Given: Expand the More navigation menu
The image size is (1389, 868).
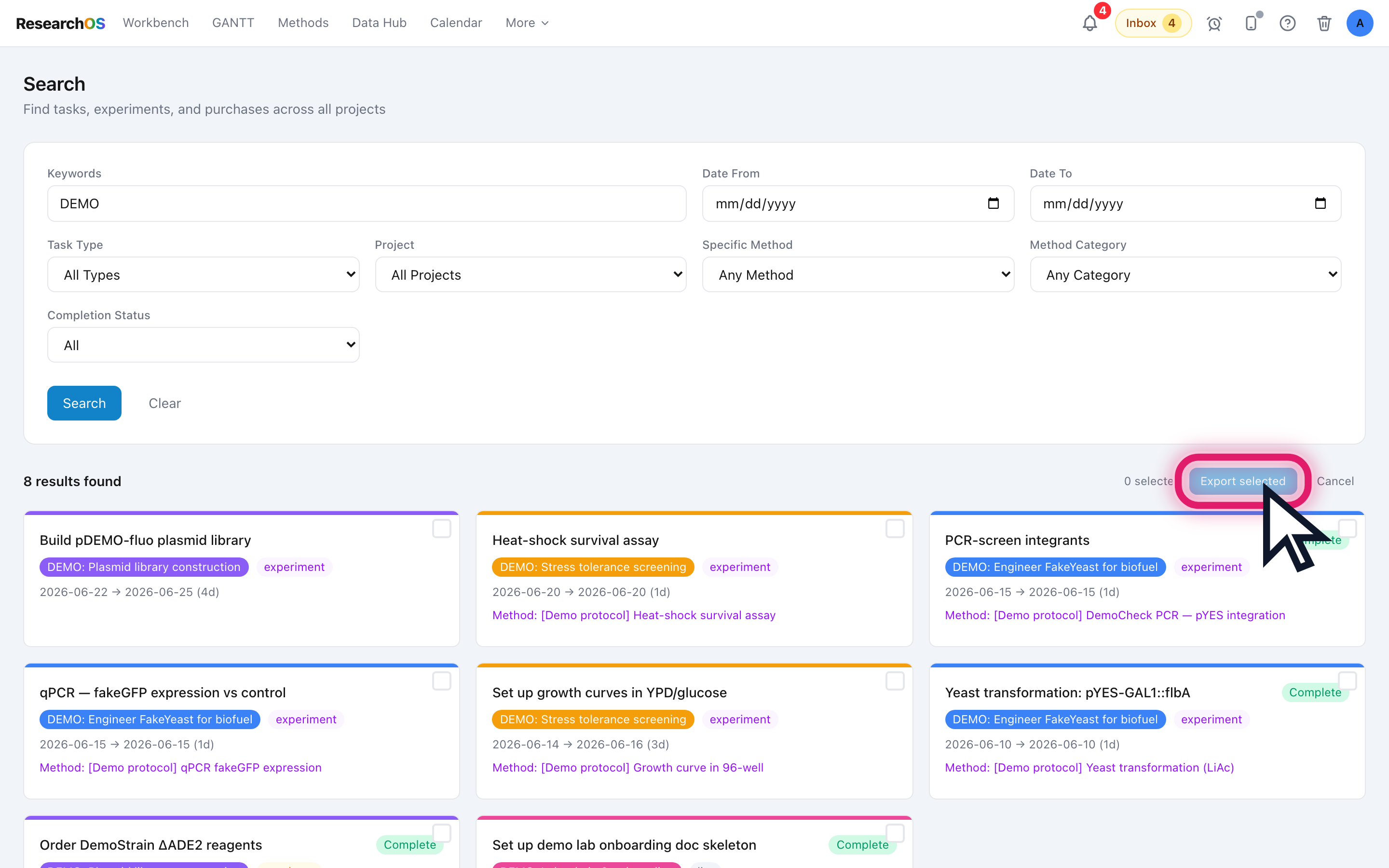Looking at the screenshot, I should point(527,23).
